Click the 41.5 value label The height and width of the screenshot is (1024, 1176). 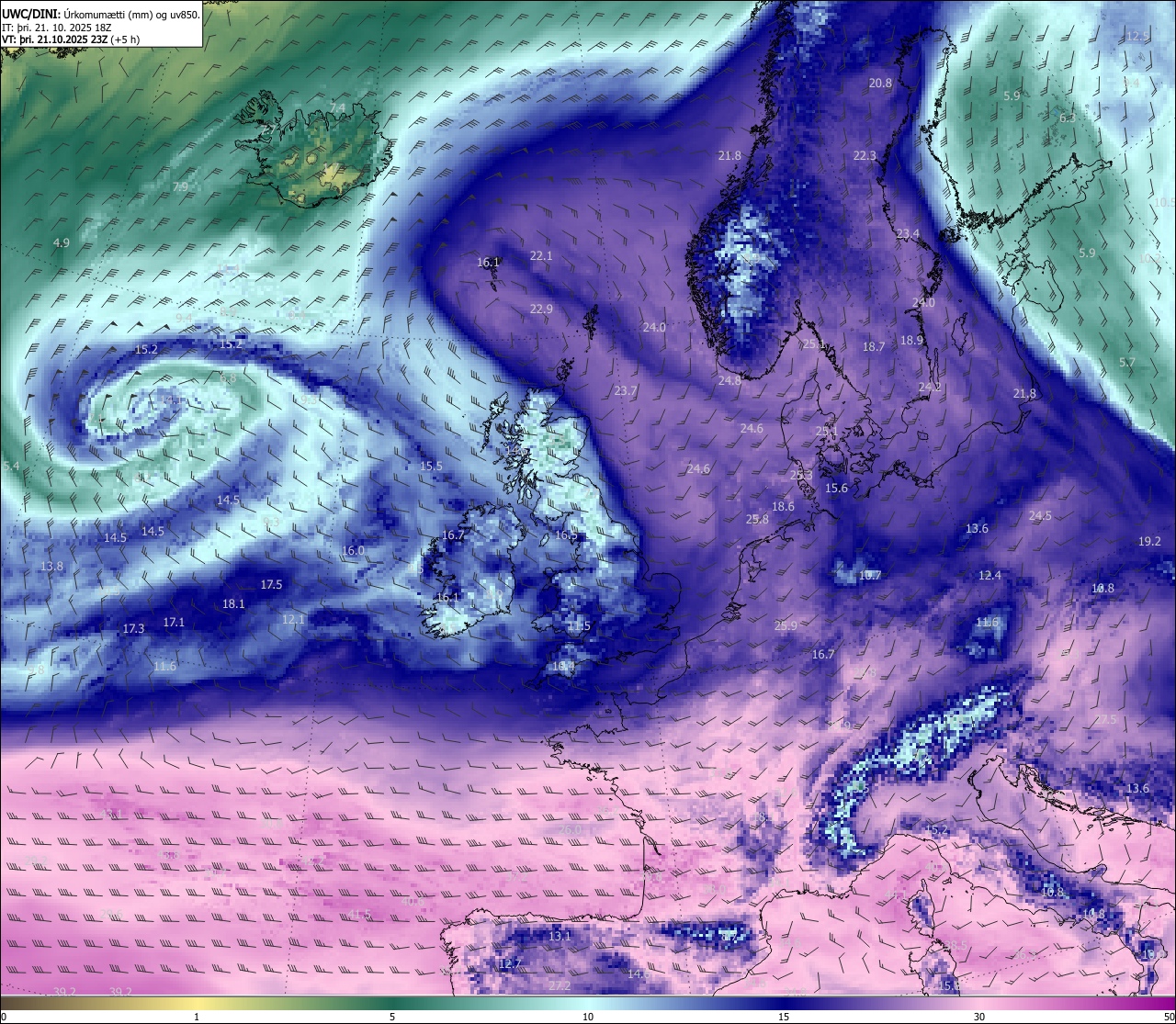click(x=359, y=915)
